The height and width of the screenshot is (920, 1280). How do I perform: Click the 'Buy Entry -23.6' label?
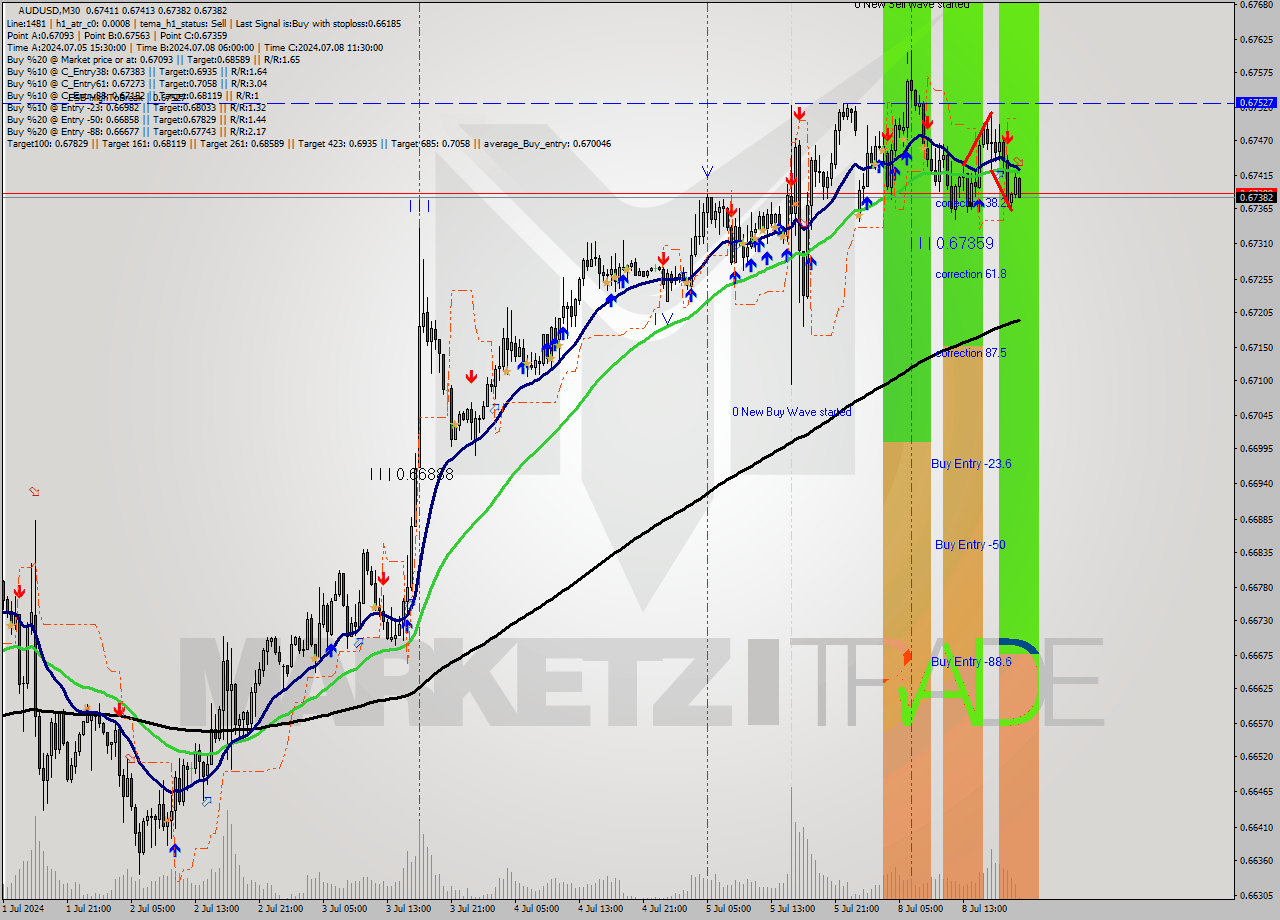coord(971,464)
